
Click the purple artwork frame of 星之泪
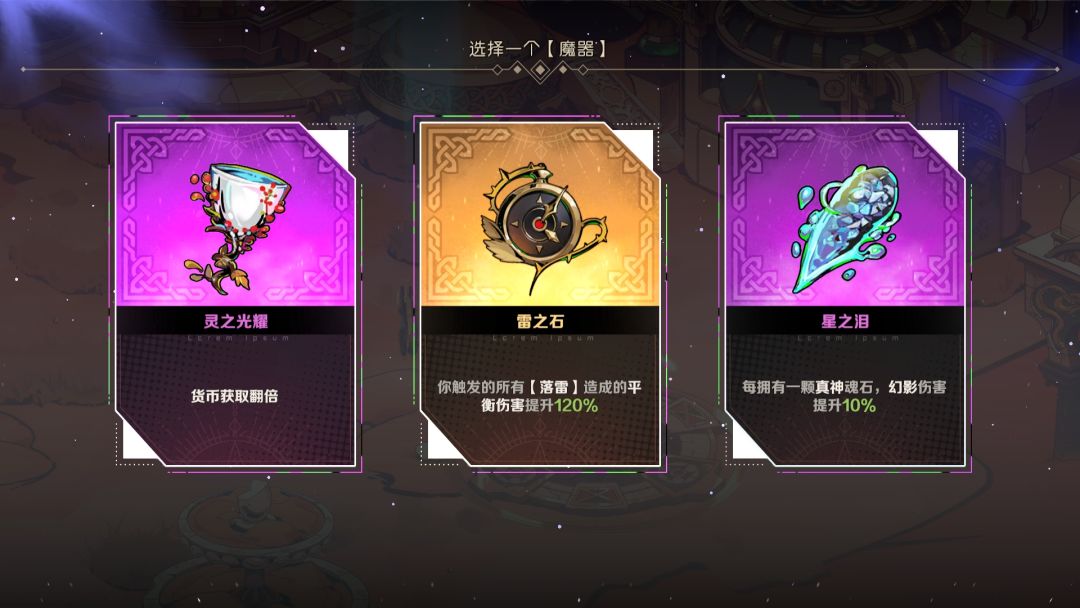click(x=844, y=214)
